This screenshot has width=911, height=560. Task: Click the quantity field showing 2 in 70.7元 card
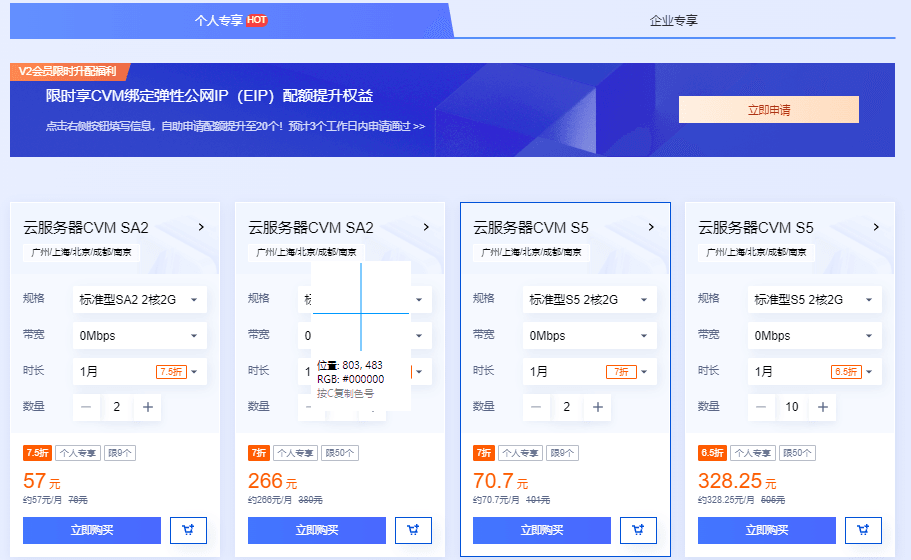566,407
